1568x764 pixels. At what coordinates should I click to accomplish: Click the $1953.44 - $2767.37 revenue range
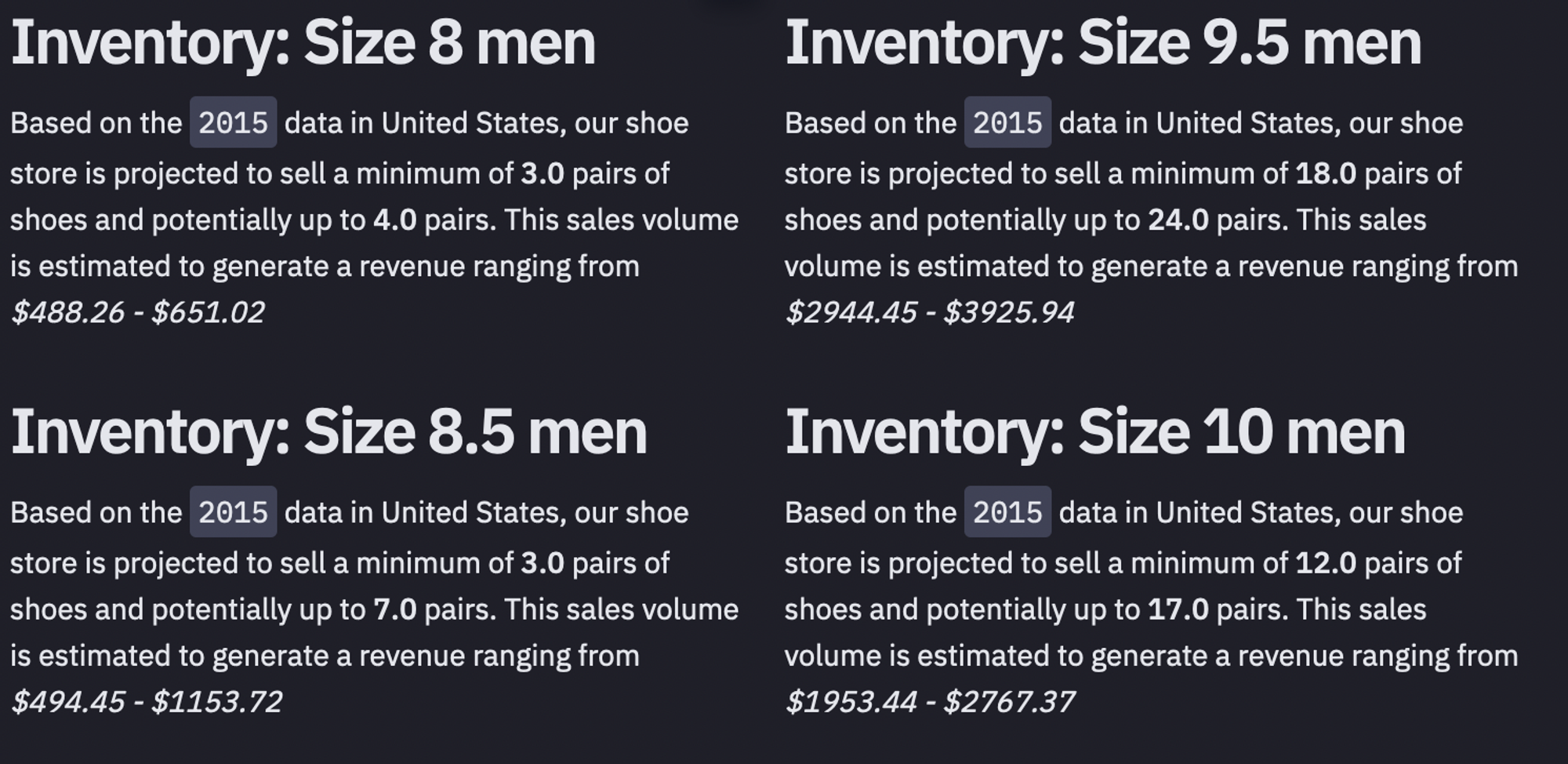tap(930, 701)
